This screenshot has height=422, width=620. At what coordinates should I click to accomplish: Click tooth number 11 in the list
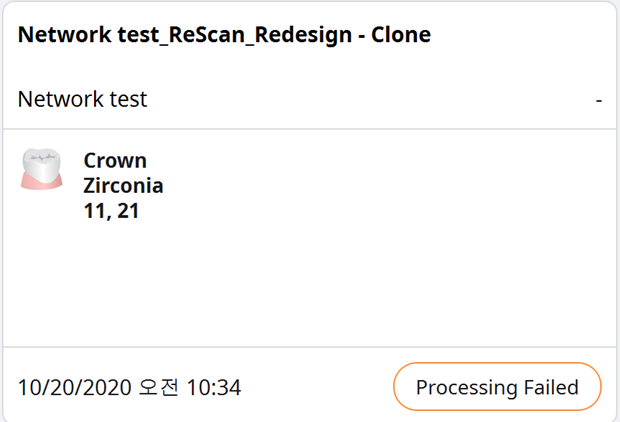tap(94, 211)
